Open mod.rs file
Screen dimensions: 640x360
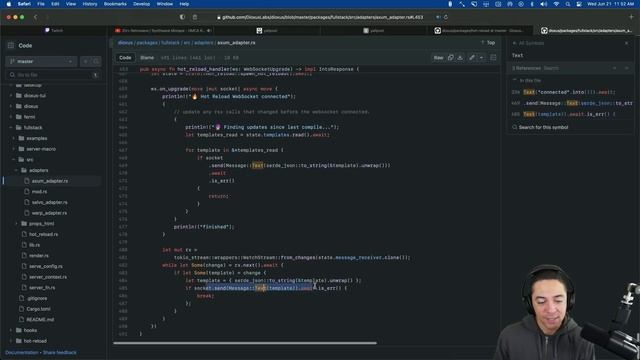(x=39, y=191)
